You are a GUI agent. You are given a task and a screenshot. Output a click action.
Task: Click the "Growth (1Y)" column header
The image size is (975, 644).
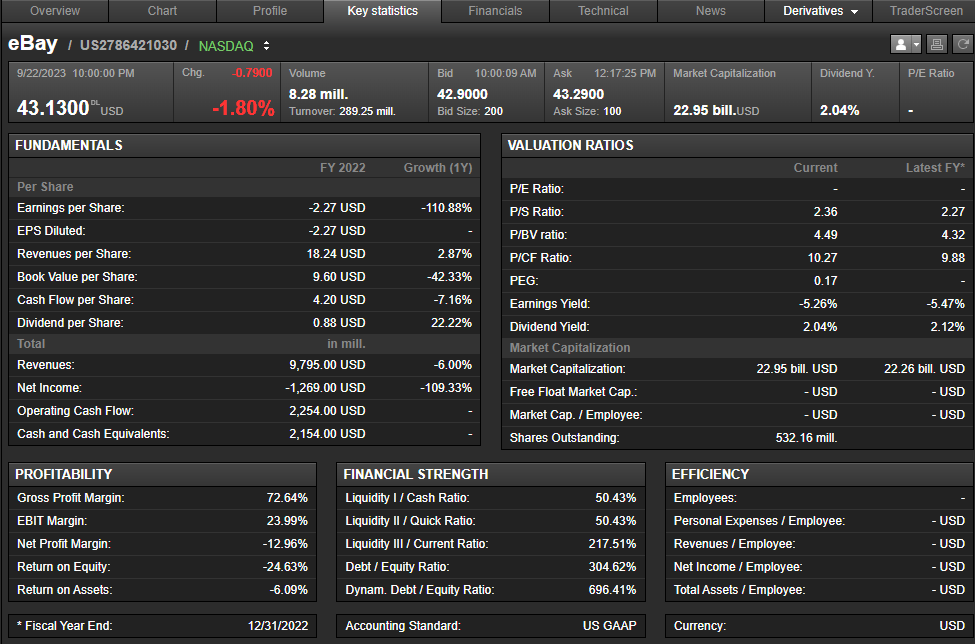tap(438, 168)
